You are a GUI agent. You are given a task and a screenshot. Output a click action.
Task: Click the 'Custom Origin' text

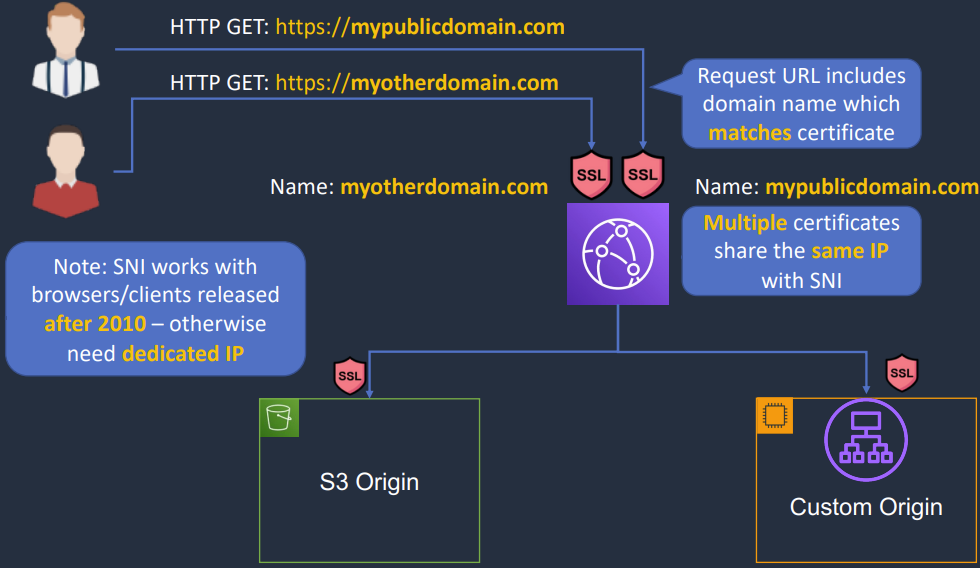click(x=866, y=507)
